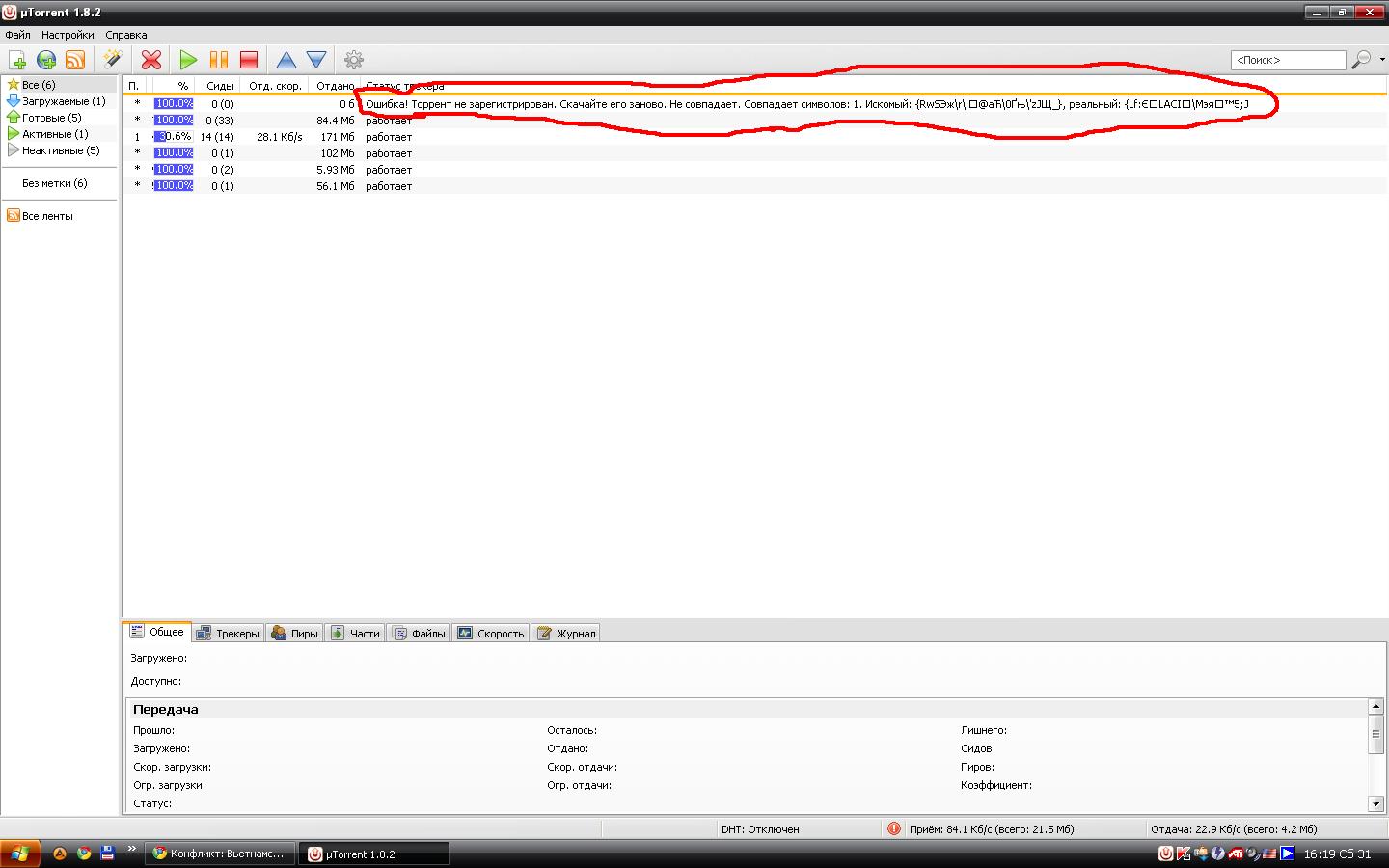Select the torrent row with 56.1 Мб
The height and width of the screenshot is (868, 1389).
click(x=755, y=186)
